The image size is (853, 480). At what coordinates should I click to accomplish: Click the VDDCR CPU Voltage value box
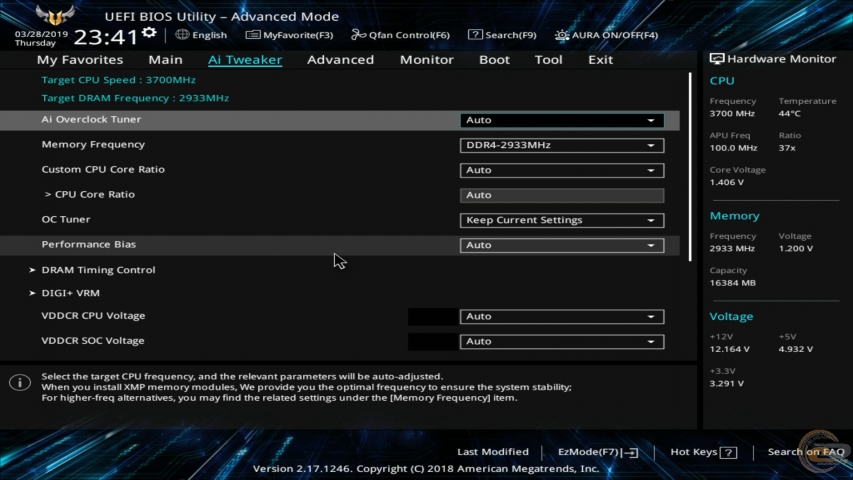point(433,316)
